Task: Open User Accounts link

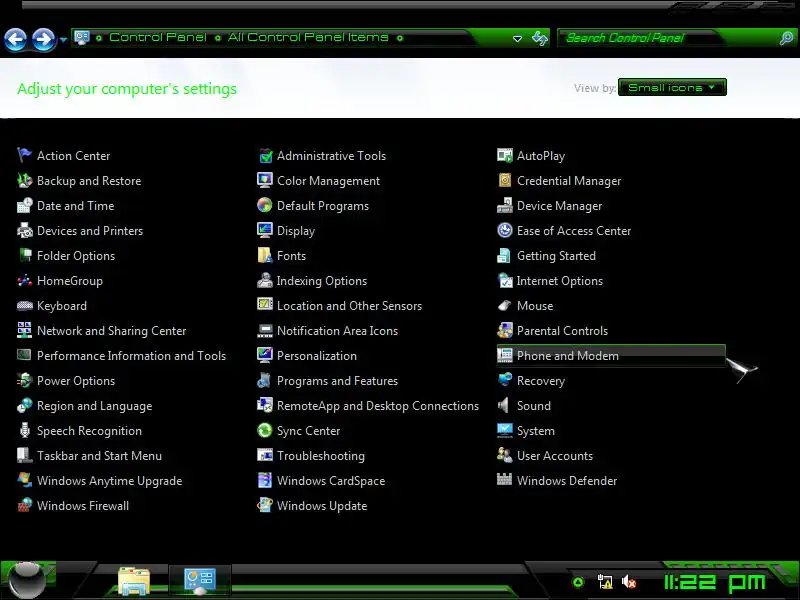Action: (x=555, y=456)
